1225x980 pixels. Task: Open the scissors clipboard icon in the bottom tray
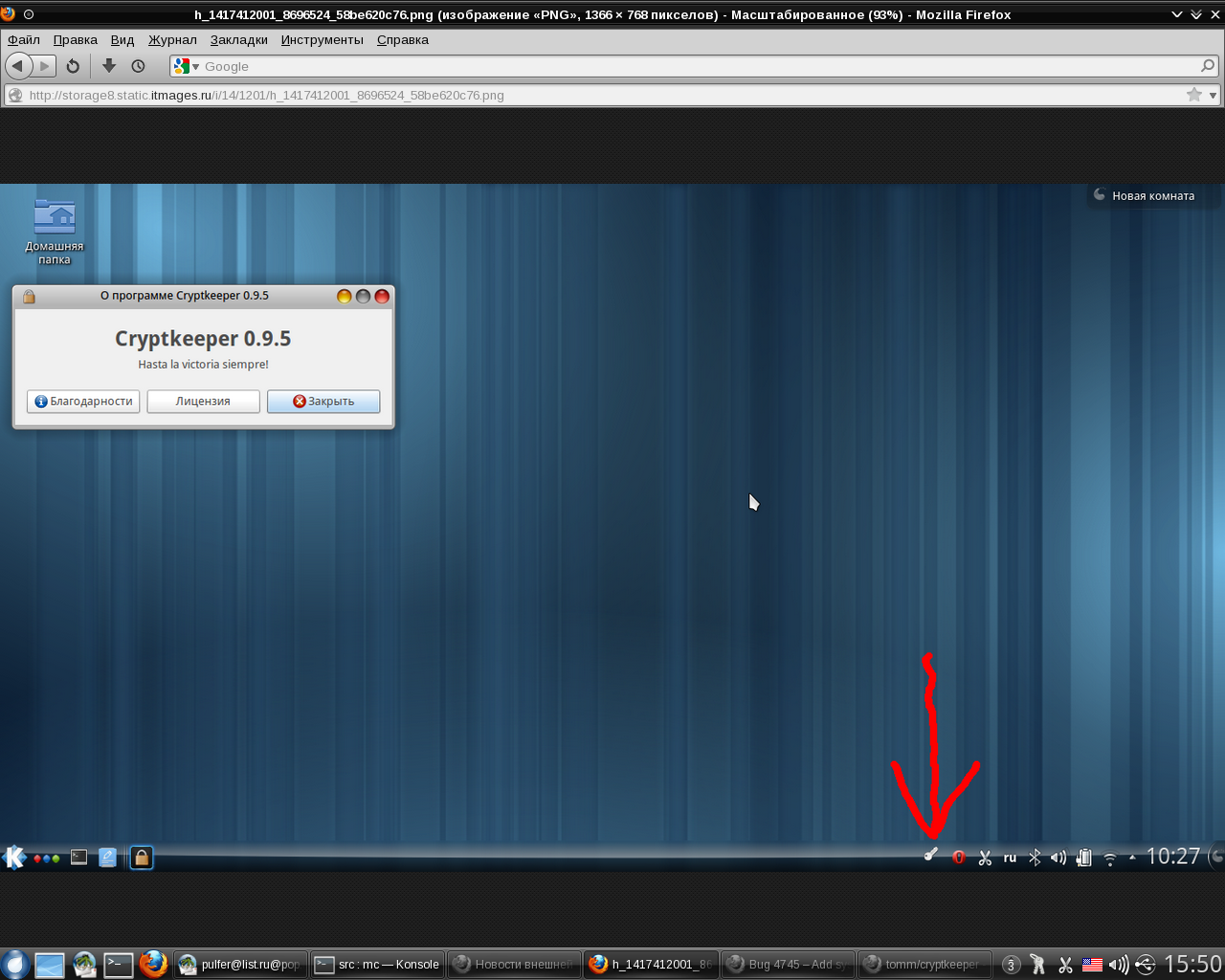tap(1065, 965)
